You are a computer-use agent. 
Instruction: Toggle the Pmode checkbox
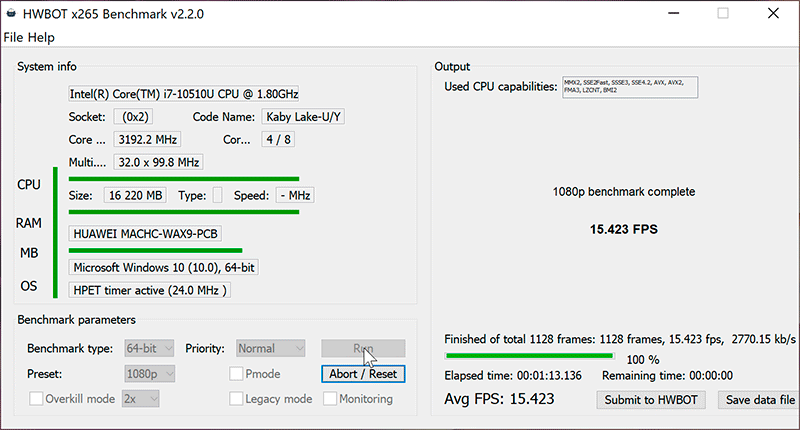pos(236,374)
